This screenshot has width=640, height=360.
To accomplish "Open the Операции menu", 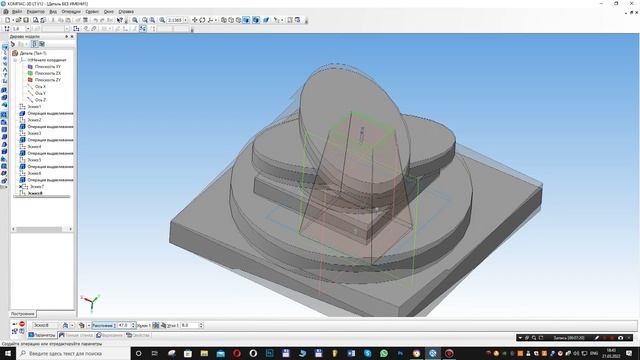I will pos(71,11).
